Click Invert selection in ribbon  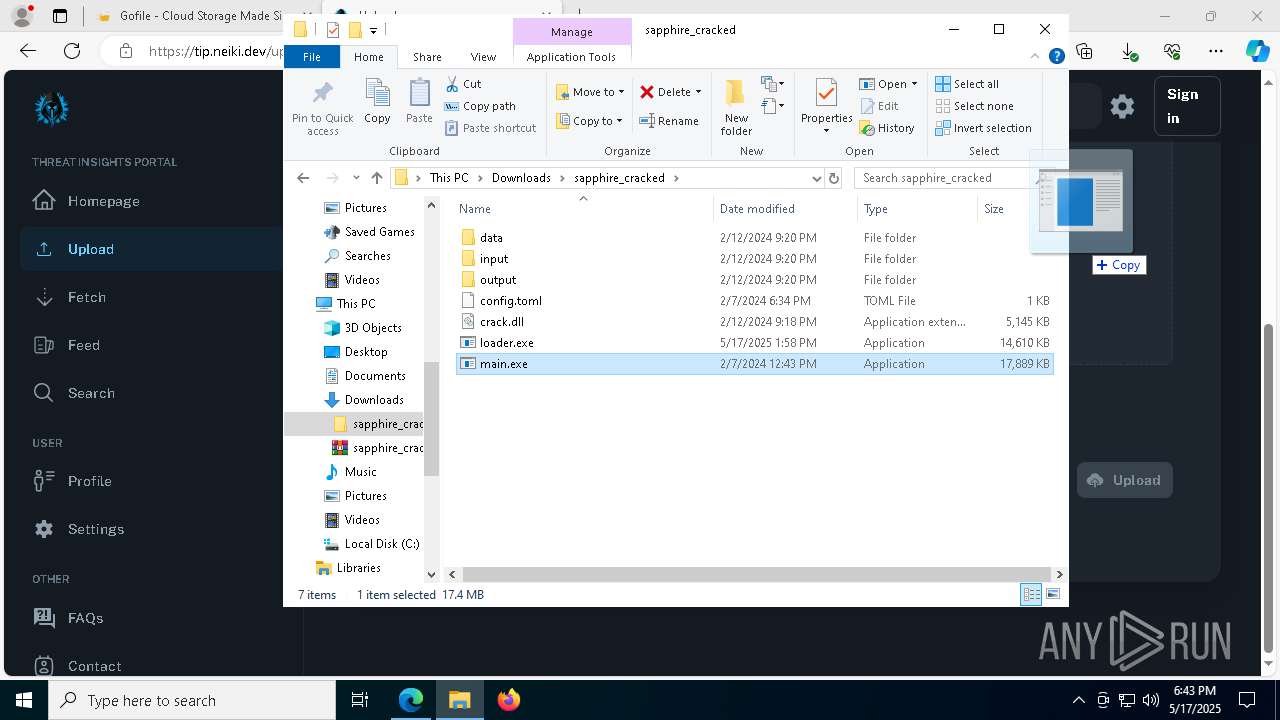click(983, 128)
